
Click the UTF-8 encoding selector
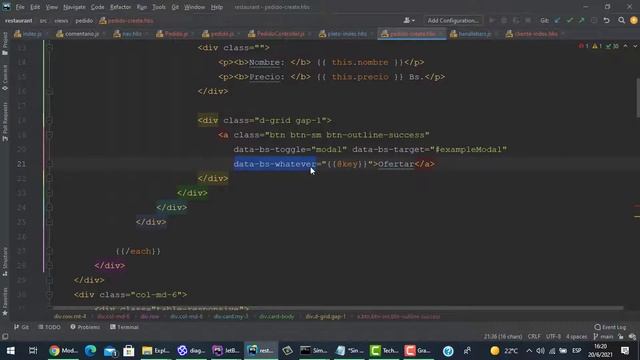pyautogui.click(x=553, y=337)
